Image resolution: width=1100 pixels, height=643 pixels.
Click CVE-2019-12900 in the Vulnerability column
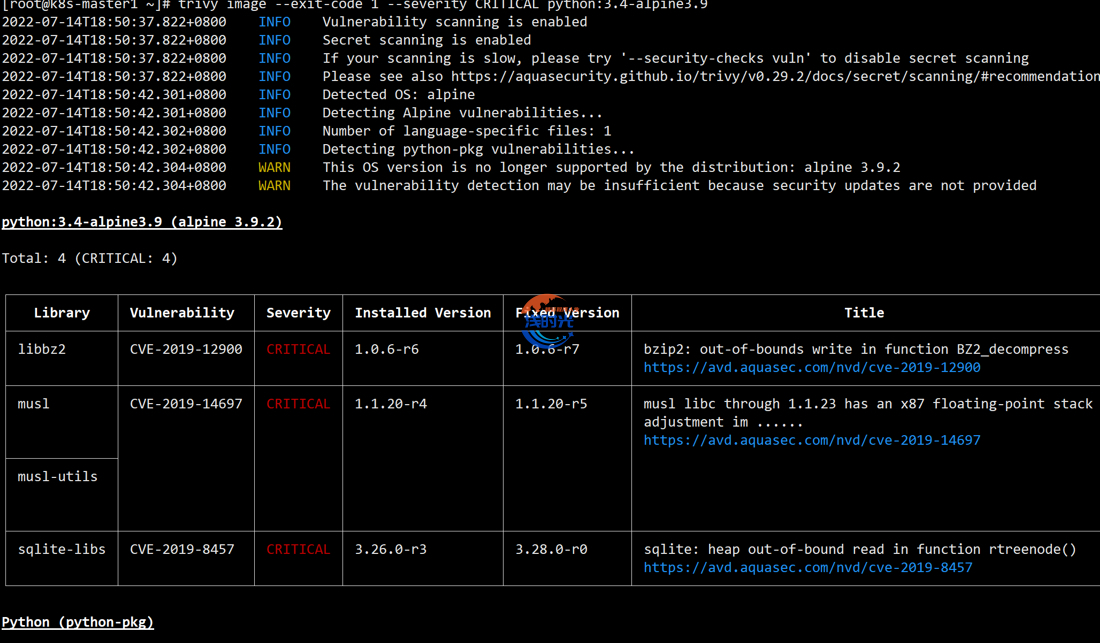tap(186, 349)
